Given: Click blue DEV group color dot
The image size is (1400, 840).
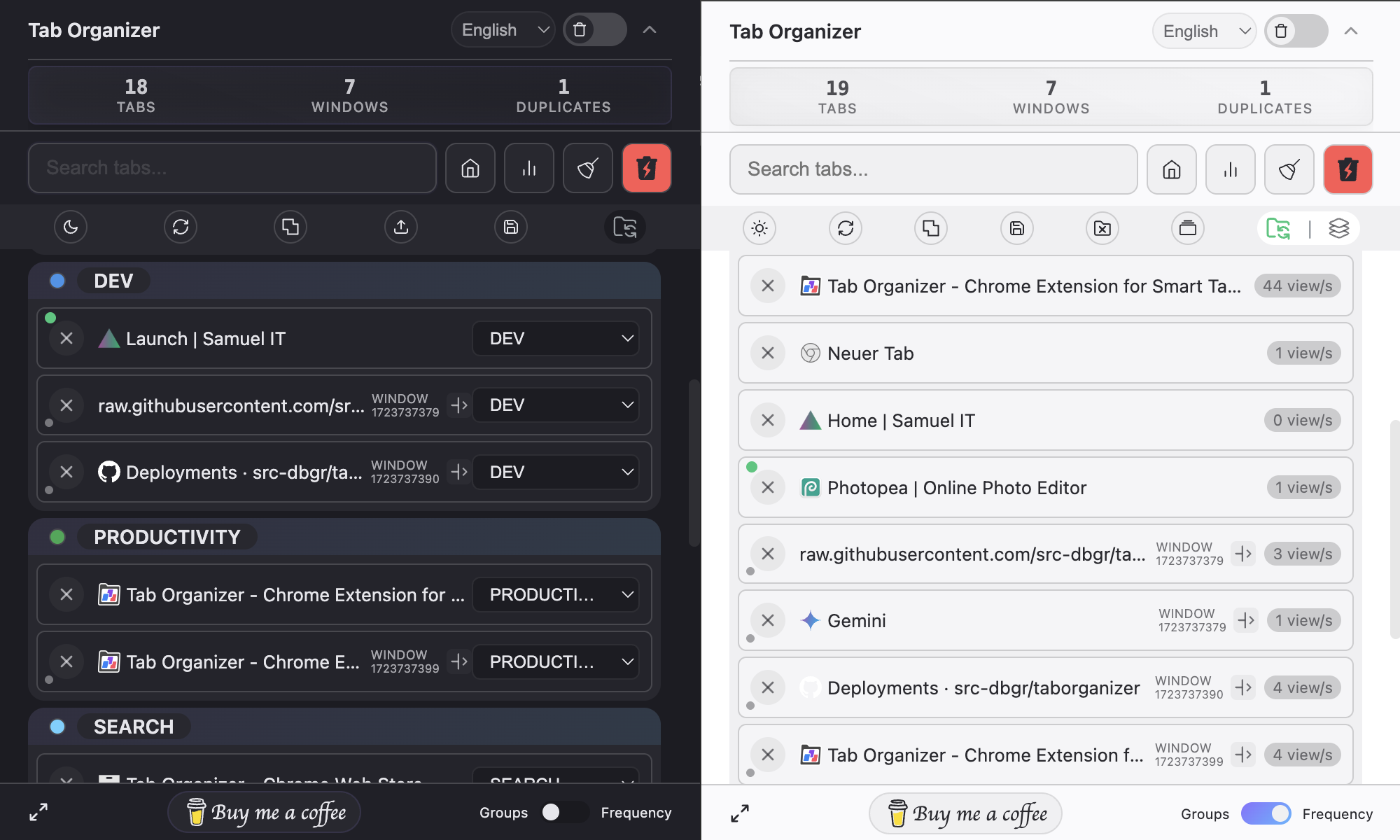Looking at the screenshot, I should (x=57, y=281).
